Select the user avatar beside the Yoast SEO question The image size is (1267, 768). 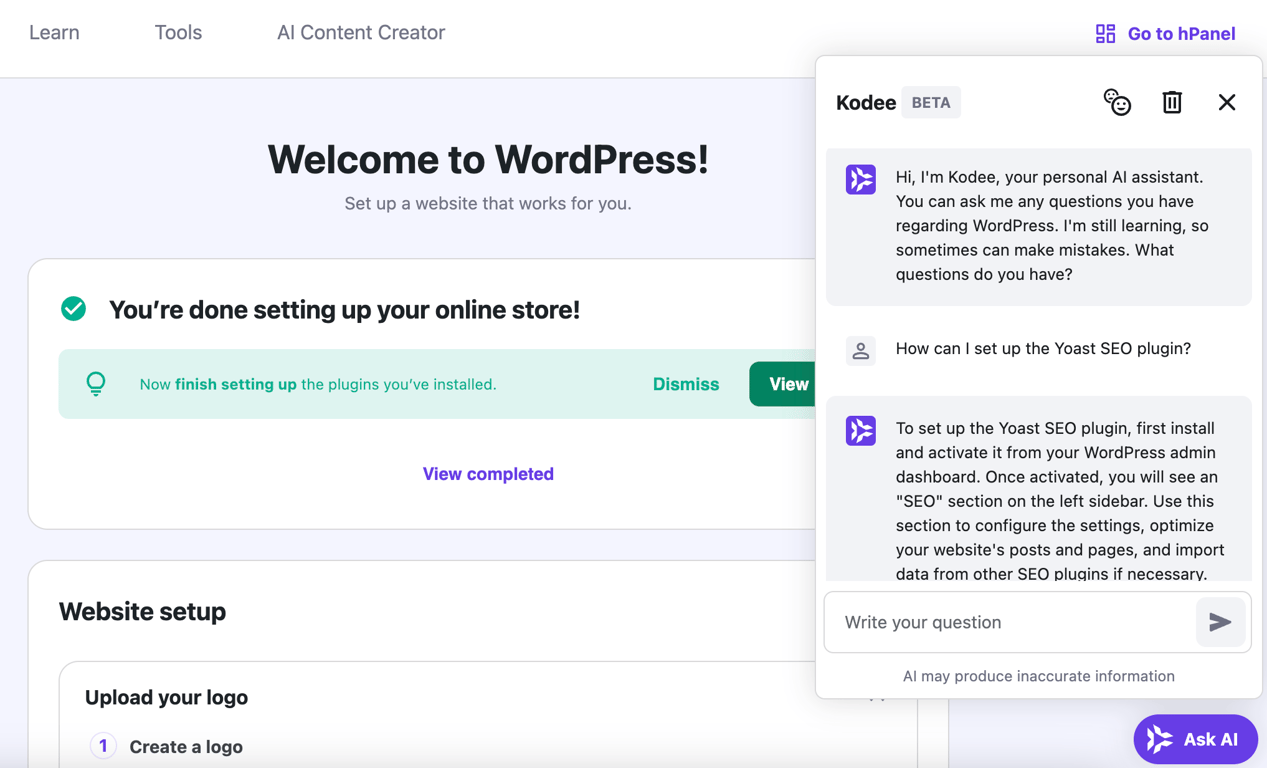tap(861, 350)
